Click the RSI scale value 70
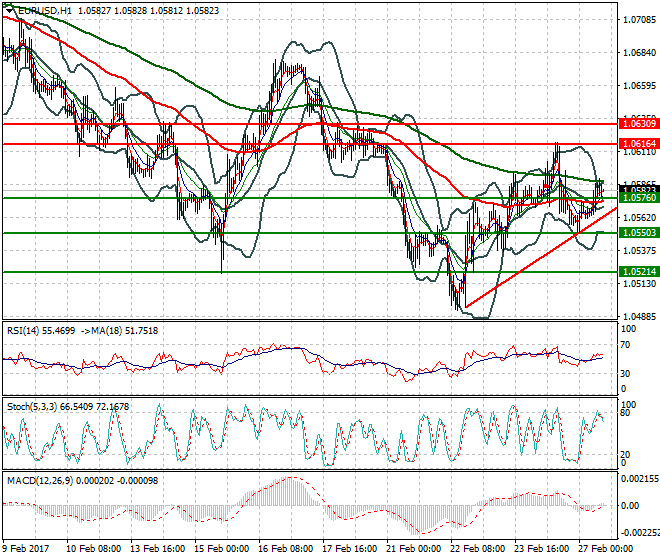The width and height of the screenshot is (660, 560). (x=625, y=345)
